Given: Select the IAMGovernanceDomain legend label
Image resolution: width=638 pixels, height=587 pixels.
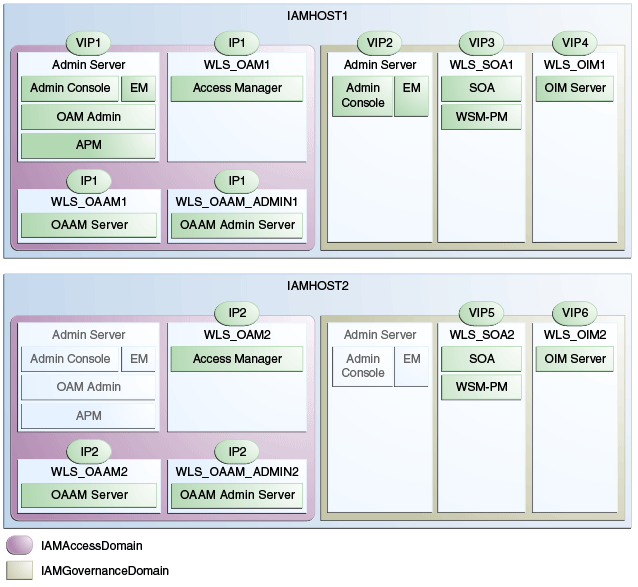Looking at the screenshot, I should pyautogui.click(x=105, y=571).
